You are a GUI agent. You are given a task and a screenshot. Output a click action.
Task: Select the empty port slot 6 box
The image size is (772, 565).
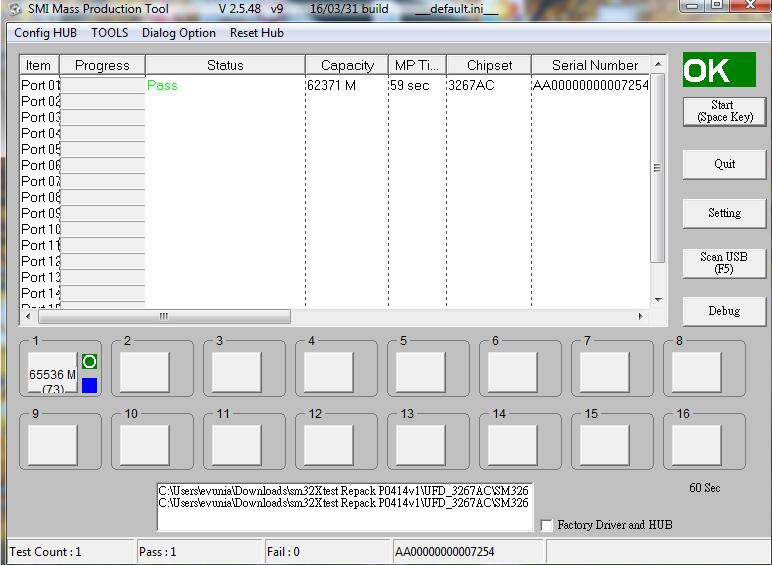(x=513, y=372)
